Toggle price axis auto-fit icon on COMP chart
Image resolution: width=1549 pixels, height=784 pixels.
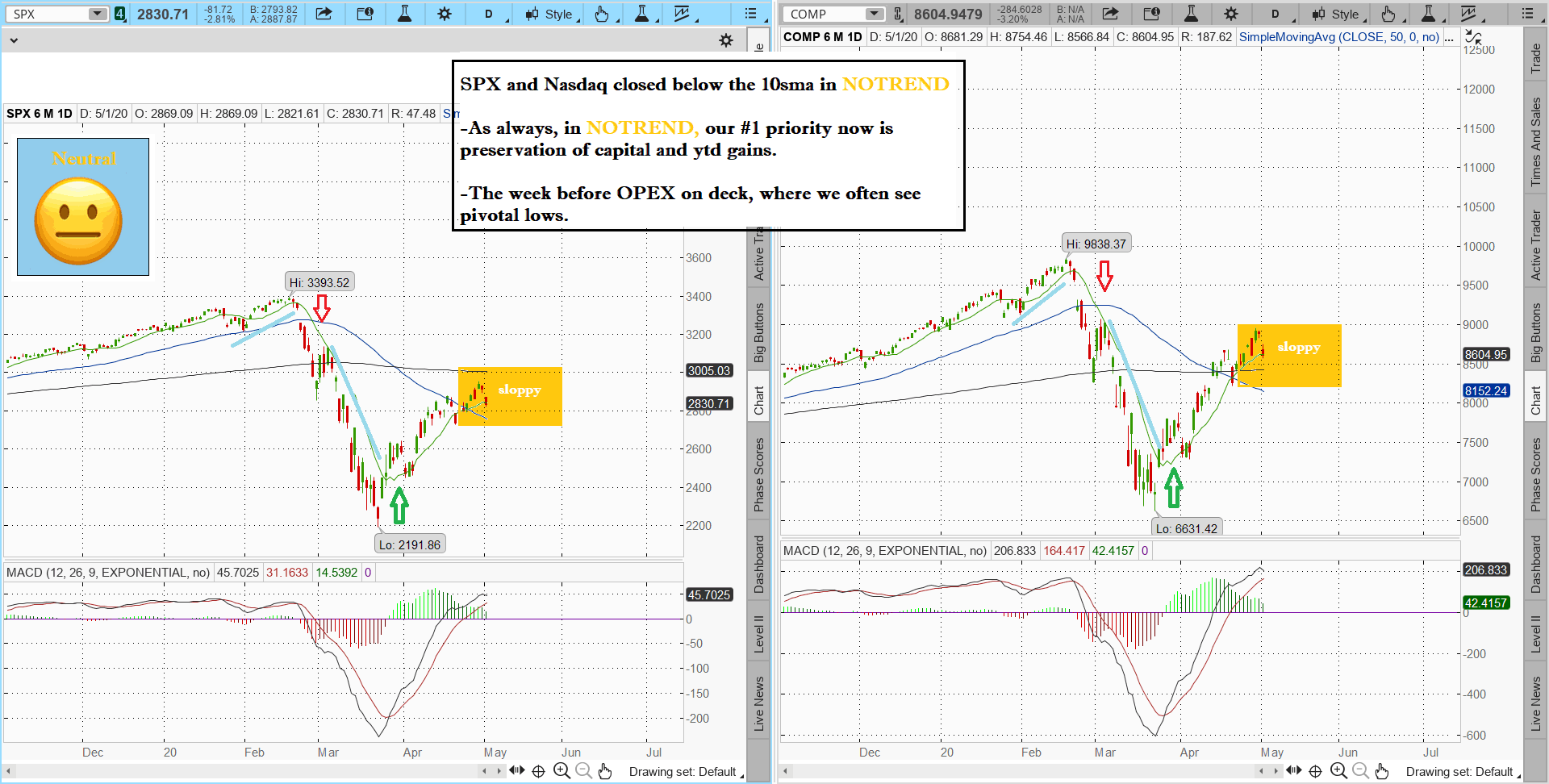click(x=1473, y=37)
